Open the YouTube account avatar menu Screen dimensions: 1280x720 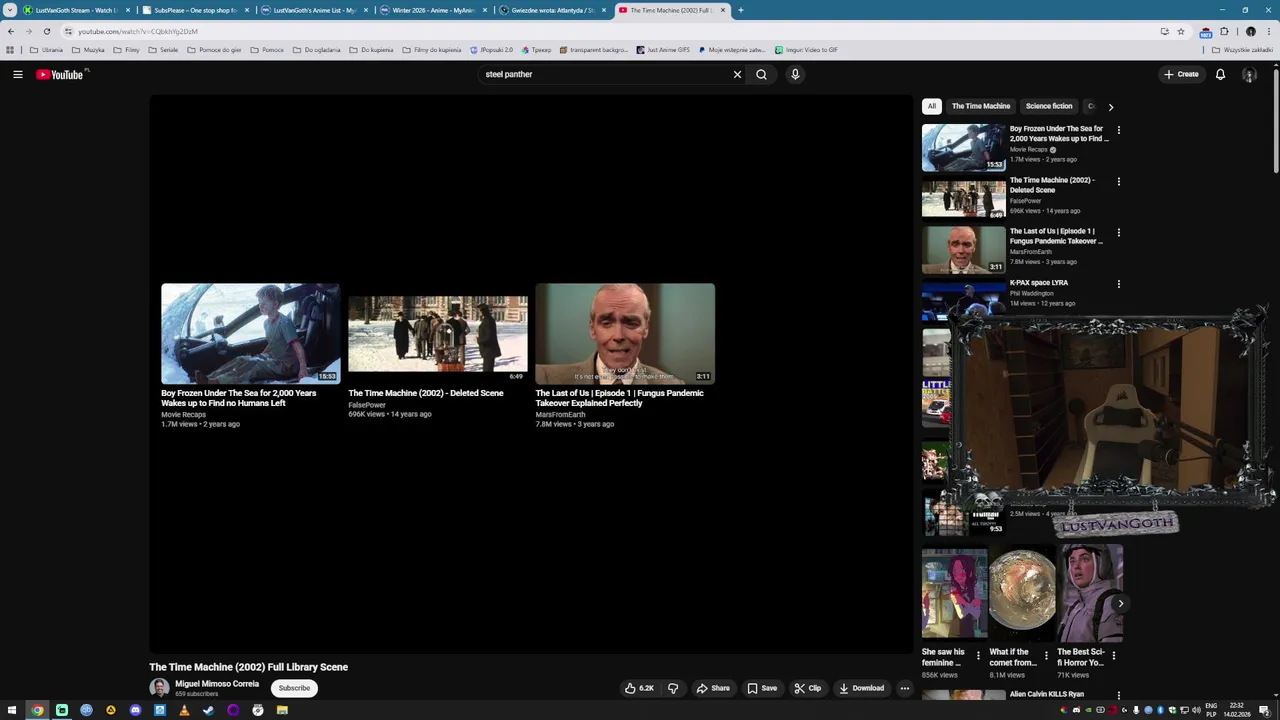[x=1249, y=74]
